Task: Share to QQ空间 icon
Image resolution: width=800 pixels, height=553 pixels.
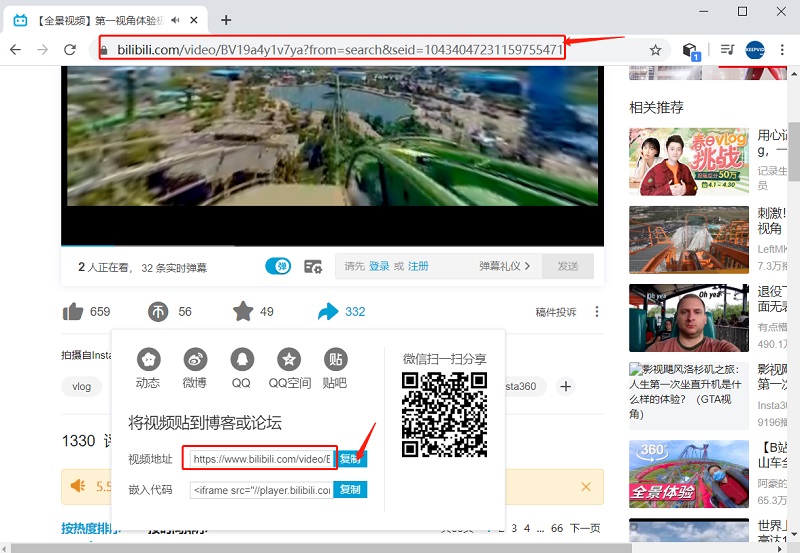Action: coord(289,360)
